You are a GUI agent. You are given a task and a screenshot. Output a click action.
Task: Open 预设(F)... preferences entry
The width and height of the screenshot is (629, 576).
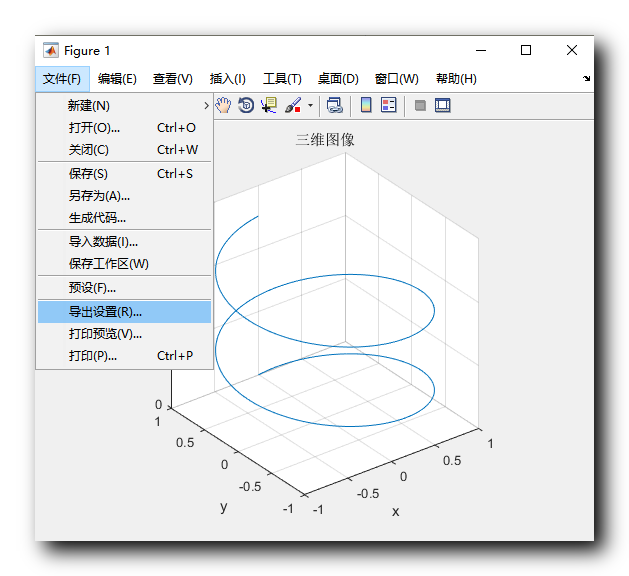coord(124,288)
